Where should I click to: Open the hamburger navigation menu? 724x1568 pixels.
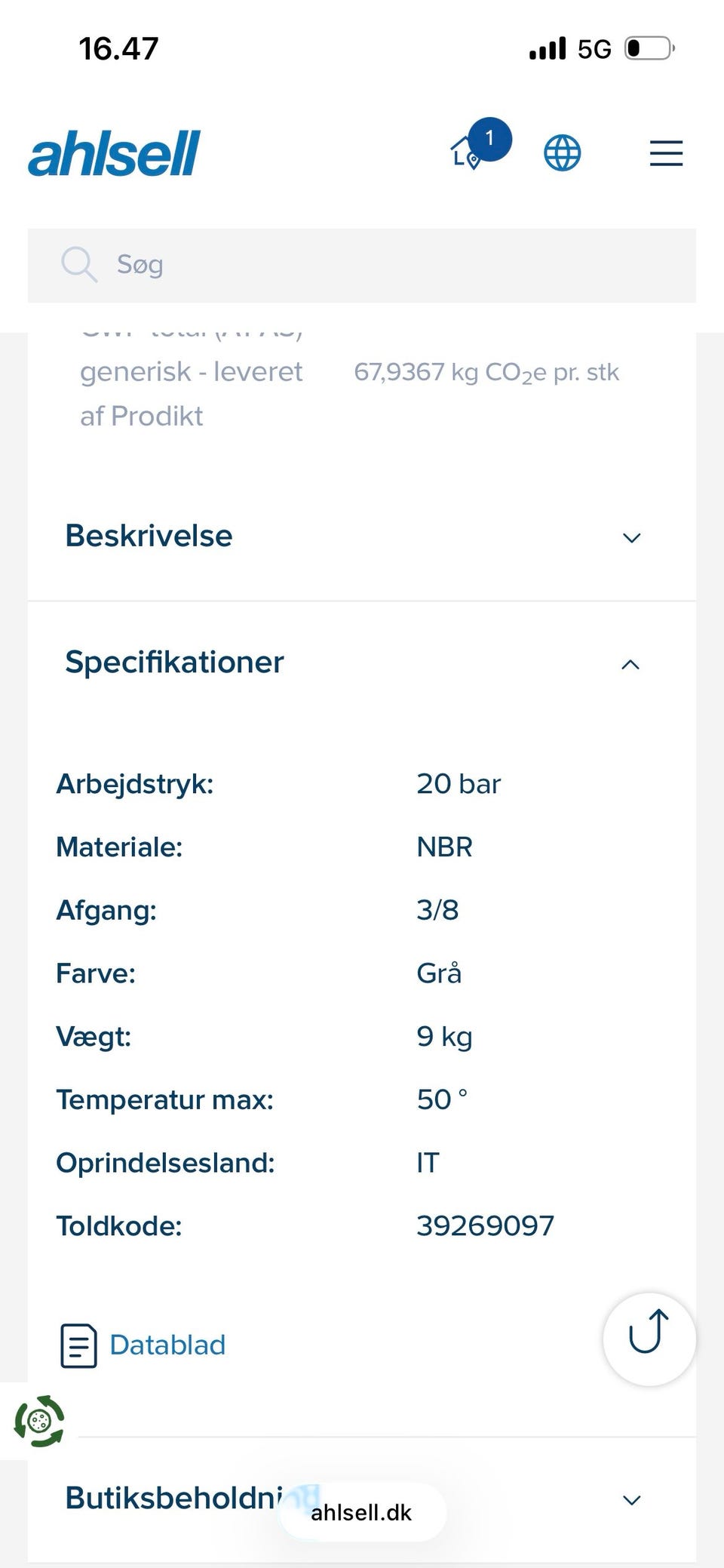(x=666, y=153)
